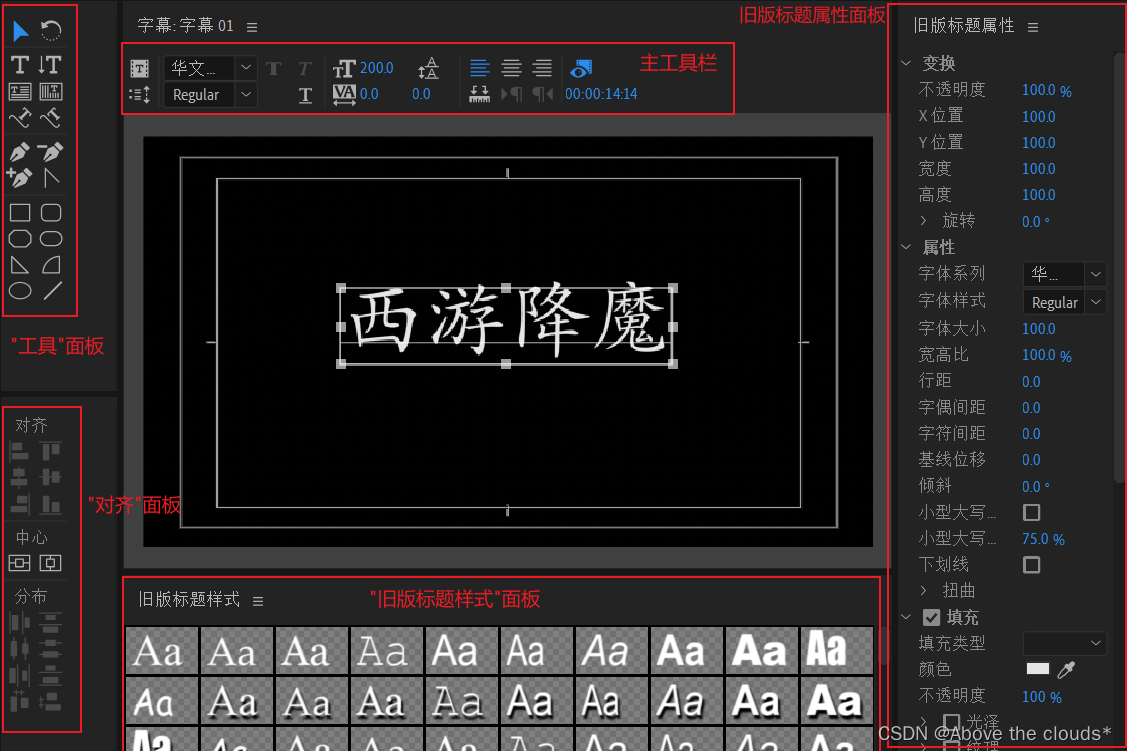Select the Vertical Type tool
The height and width of the screenshot is (751, 1127).
coord(50,65)
